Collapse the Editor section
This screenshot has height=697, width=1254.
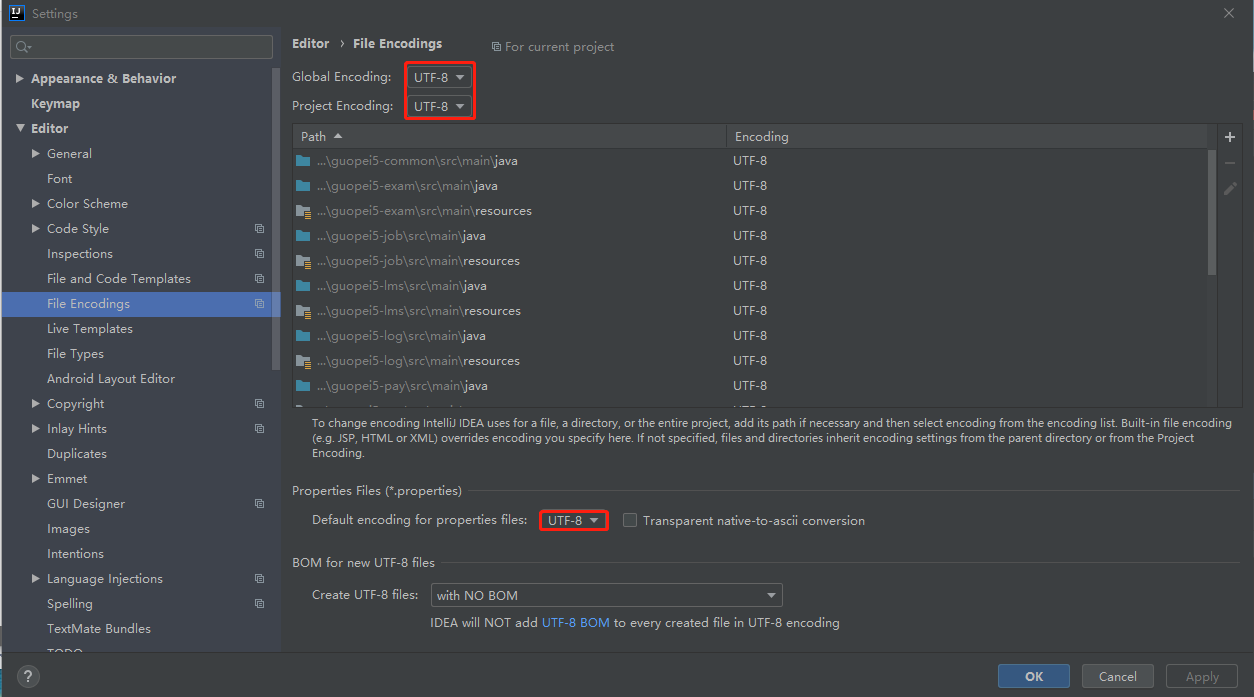point(20,128)
